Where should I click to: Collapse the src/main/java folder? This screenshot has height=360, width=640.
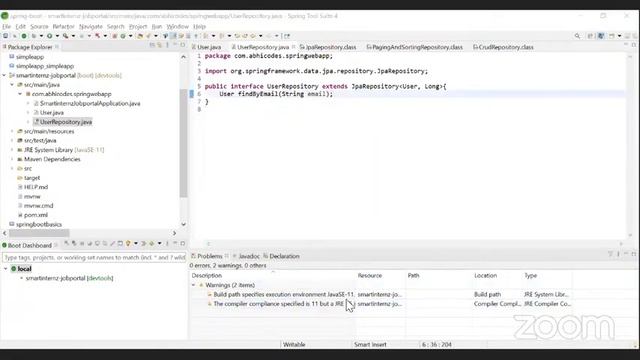tap(12, 85)
